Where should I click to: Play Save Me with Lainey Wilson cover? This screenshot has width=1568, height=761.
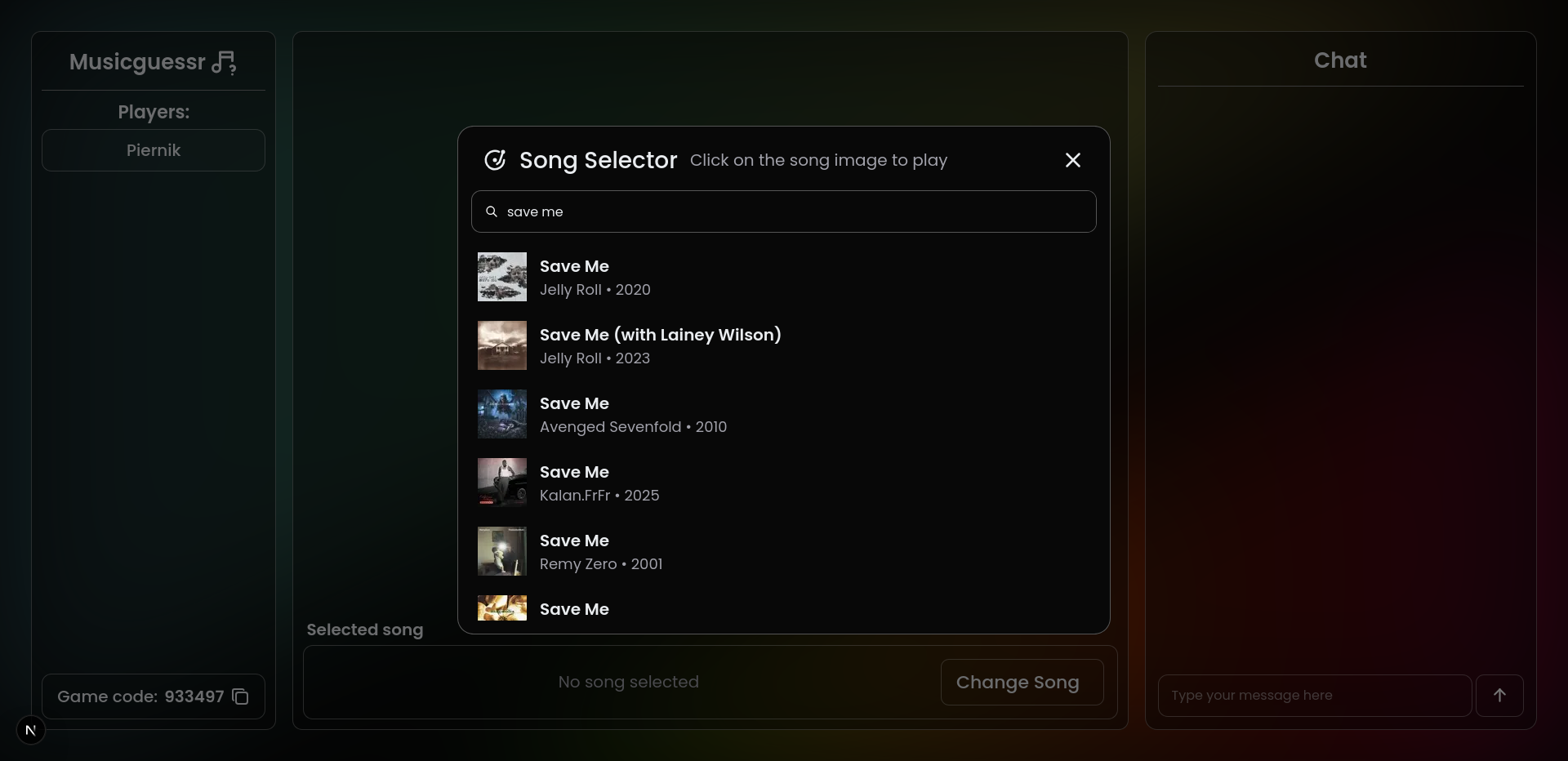point(502,345)
